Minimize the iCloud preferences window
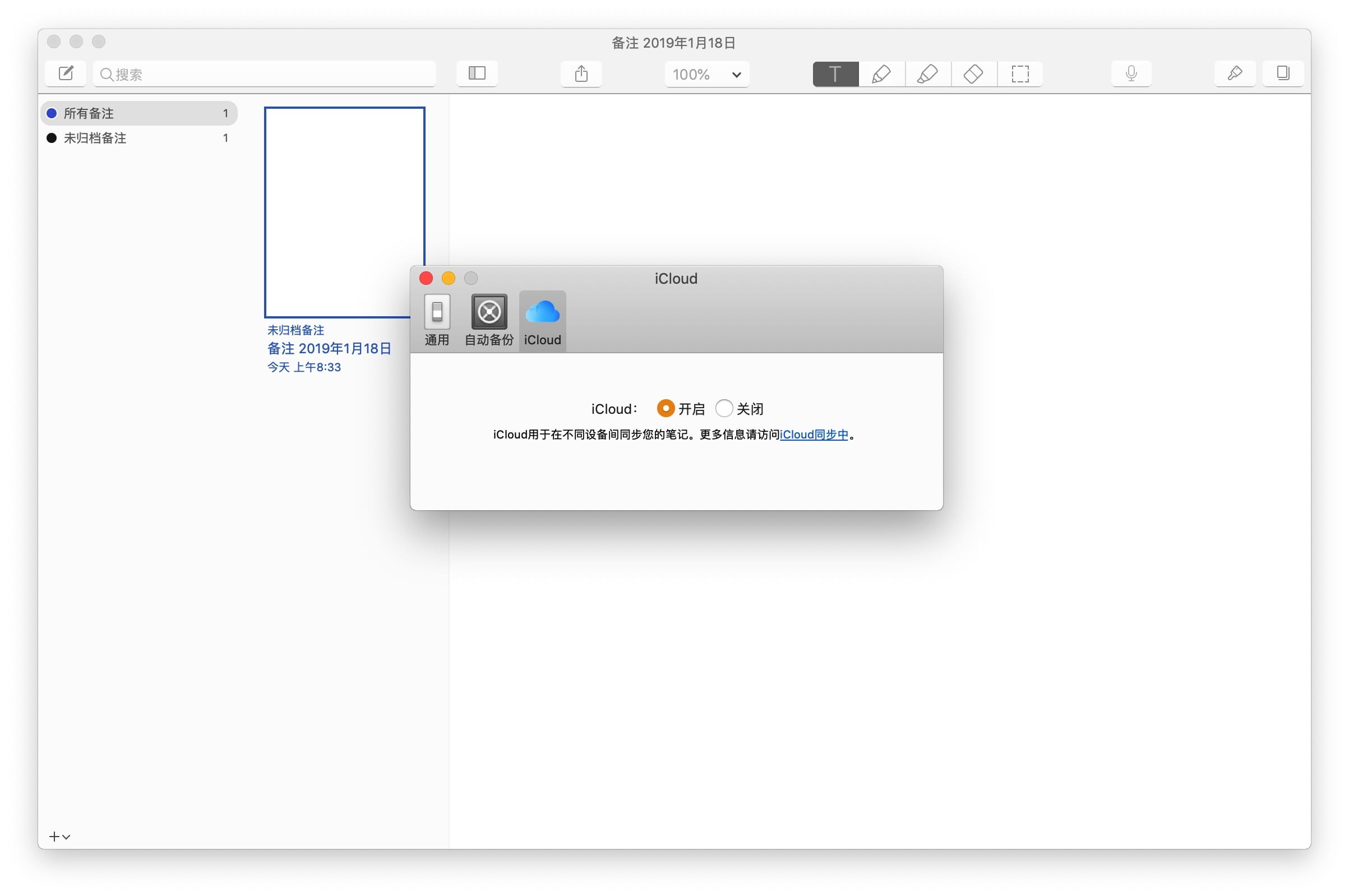The width and height of the screenshot is (1349, 896). [449, 278]
